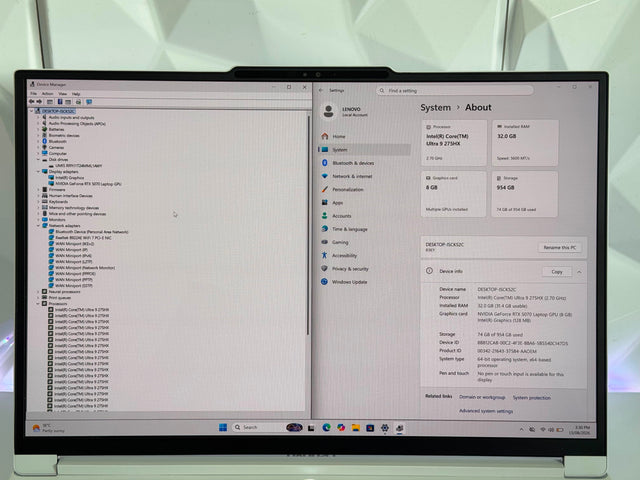Viewport: 640px width, 480px height.
Task: Click the Device Manager vertical scrollbar
Action: click(x=309, y=225)
